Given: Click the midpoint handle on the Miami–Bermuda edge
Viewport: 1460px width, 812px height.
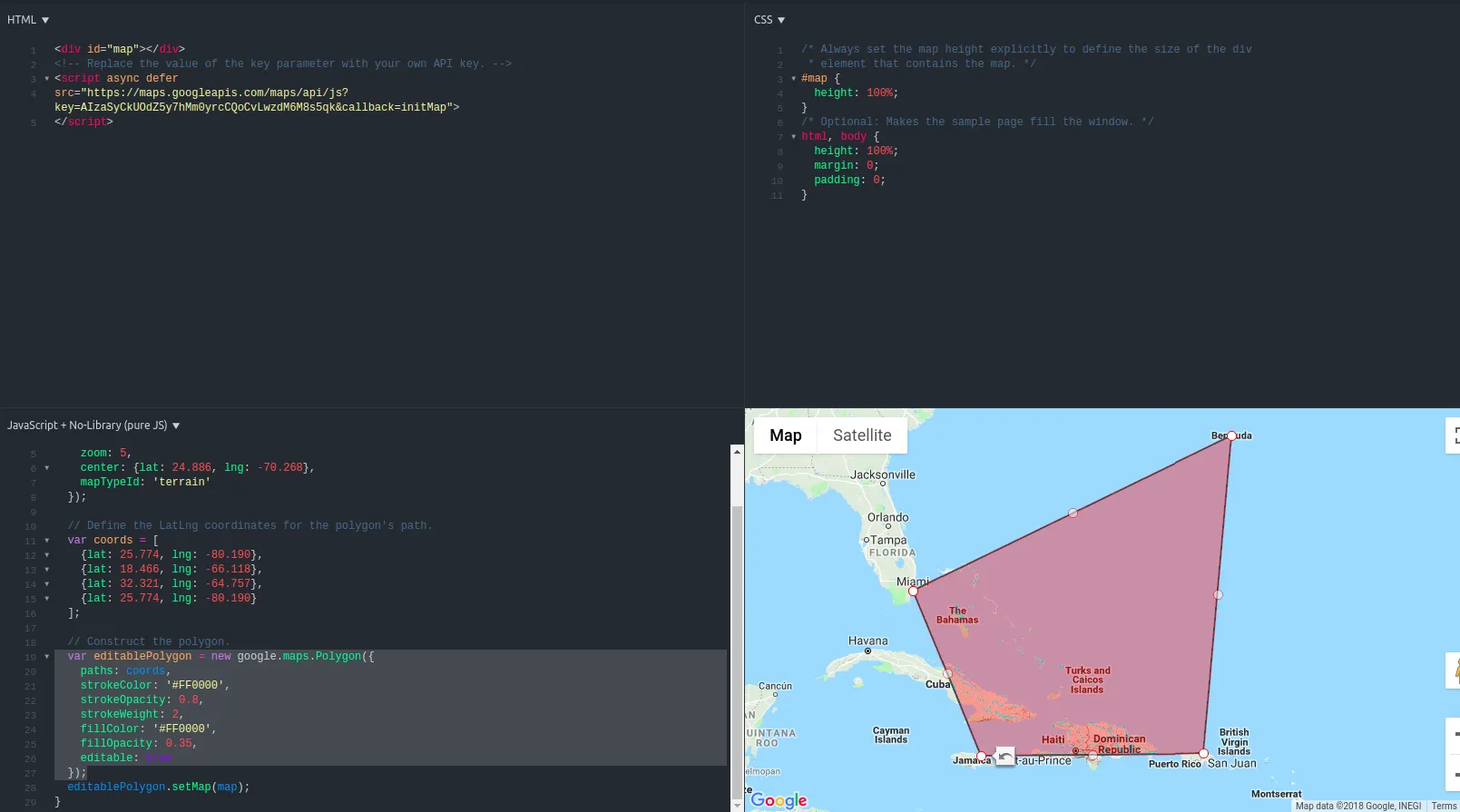Looking at the screenshot, I should click(1073, 513).
